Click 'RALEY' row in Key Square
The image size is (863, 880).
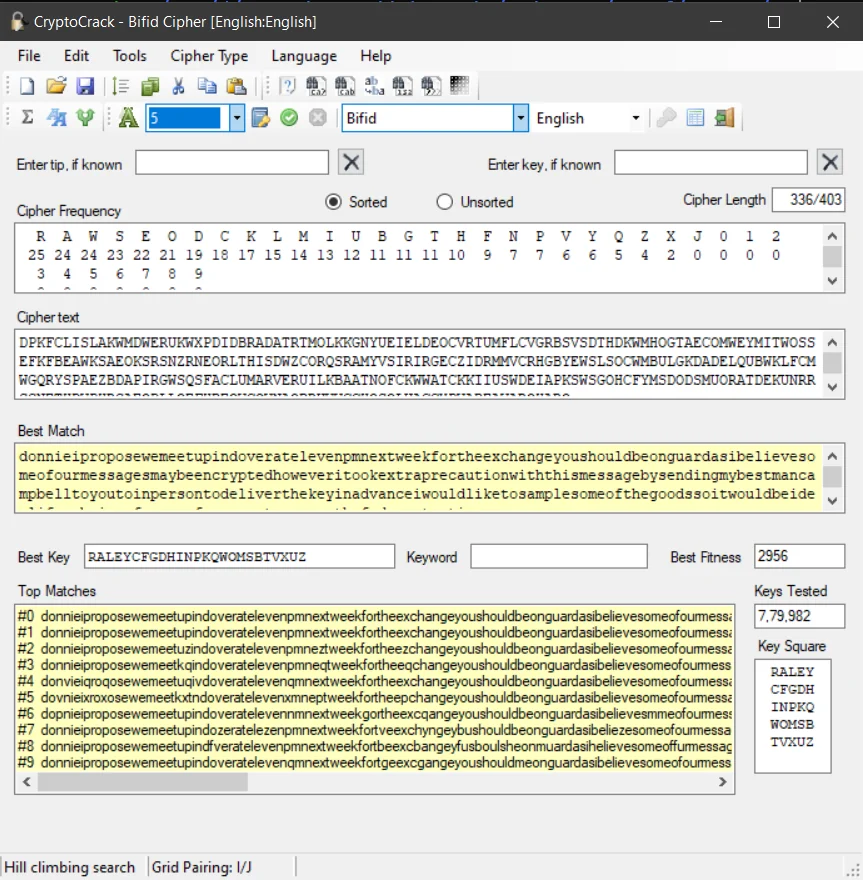pos(792,672)
